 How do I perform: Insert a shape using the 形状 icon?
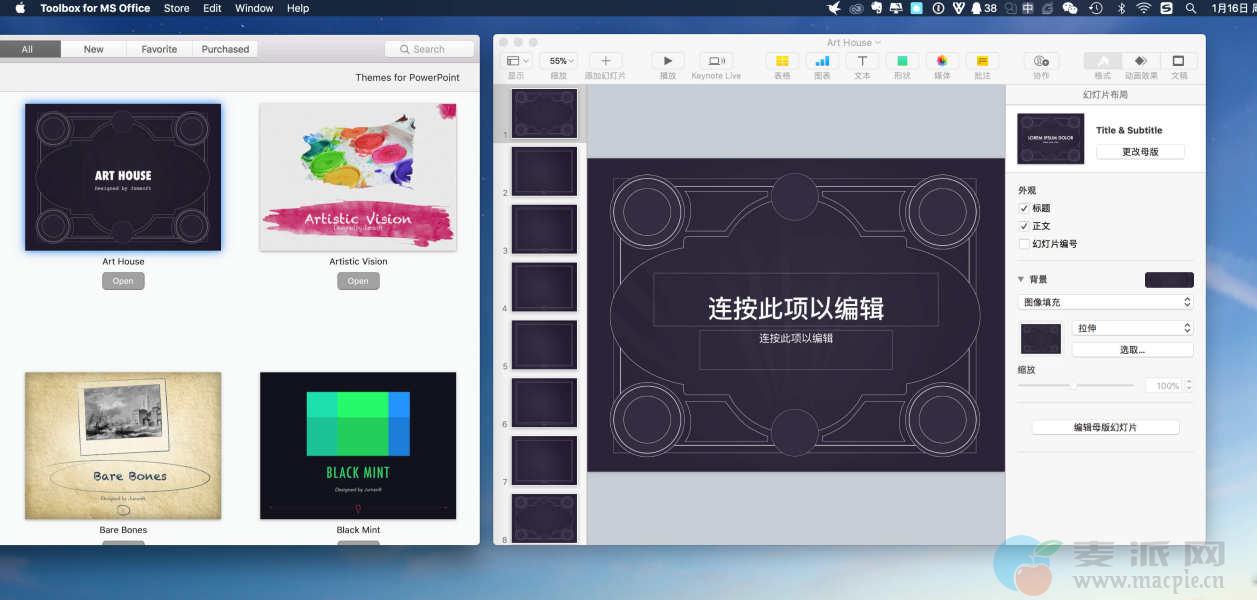[902, 61]
